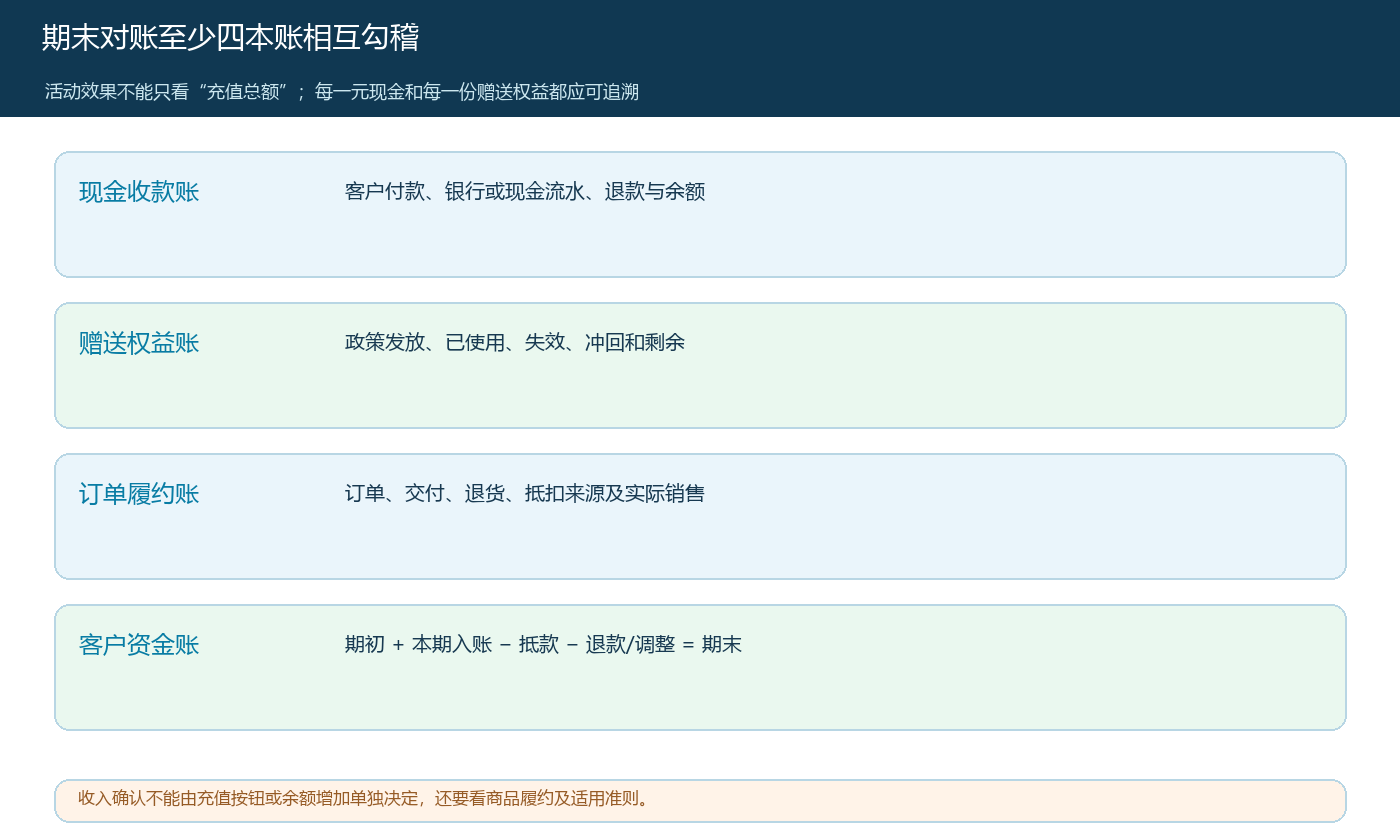Click 退款与余额 in the first card
Image resolution: width=1400 pixels, height=840 pixels.
point(655,191)
